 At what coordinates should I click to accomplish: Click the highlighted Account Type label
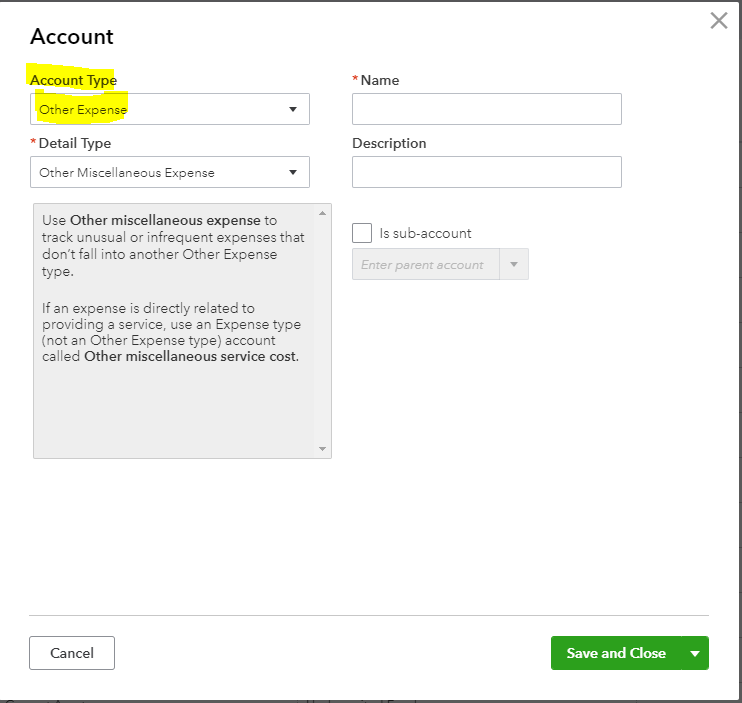[73, 80]
